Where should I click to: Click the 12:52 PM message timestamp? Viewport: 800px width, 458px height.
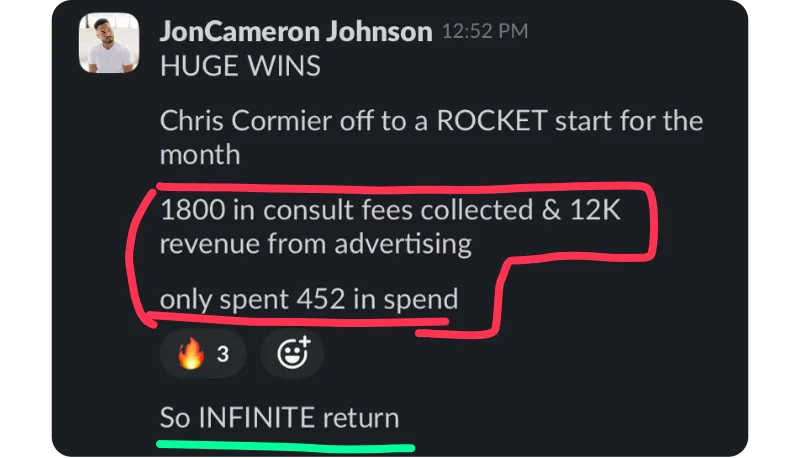coord(484,32)
